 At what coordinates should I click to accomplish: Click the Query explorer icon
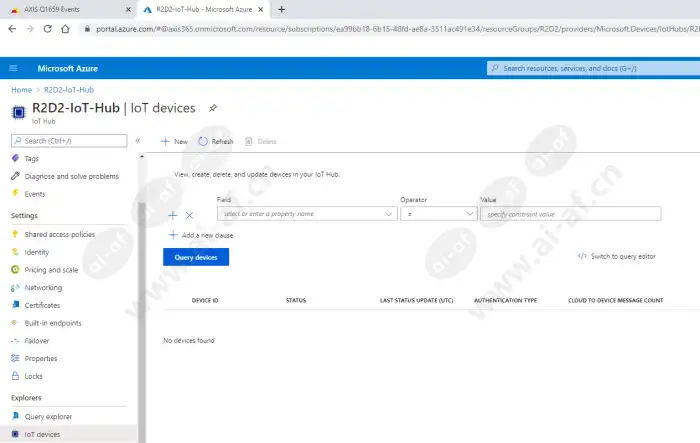pyautogui.click(x=15, y=416)
